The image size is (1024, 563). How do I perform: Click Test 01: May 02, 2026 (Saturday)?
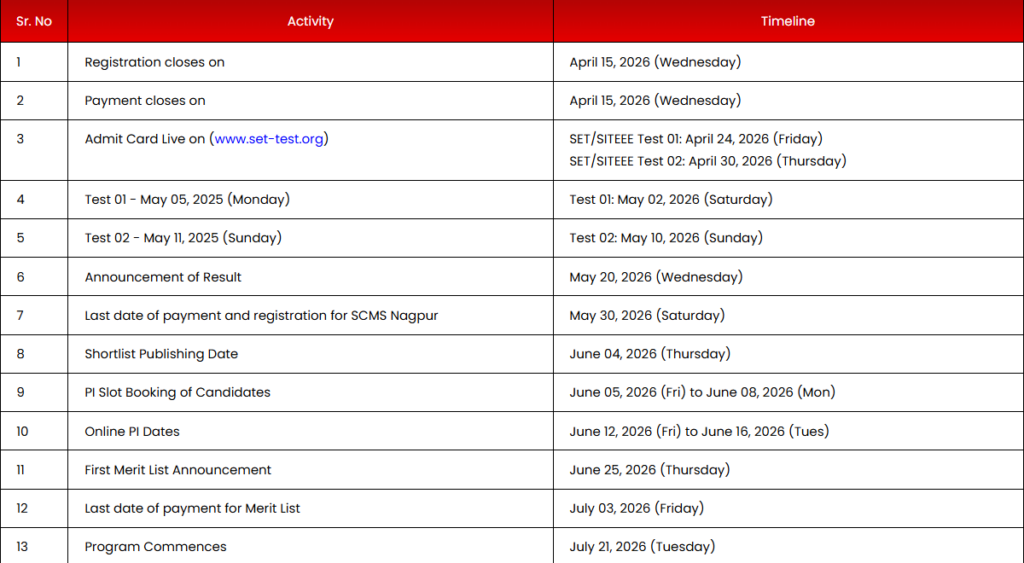671,199
